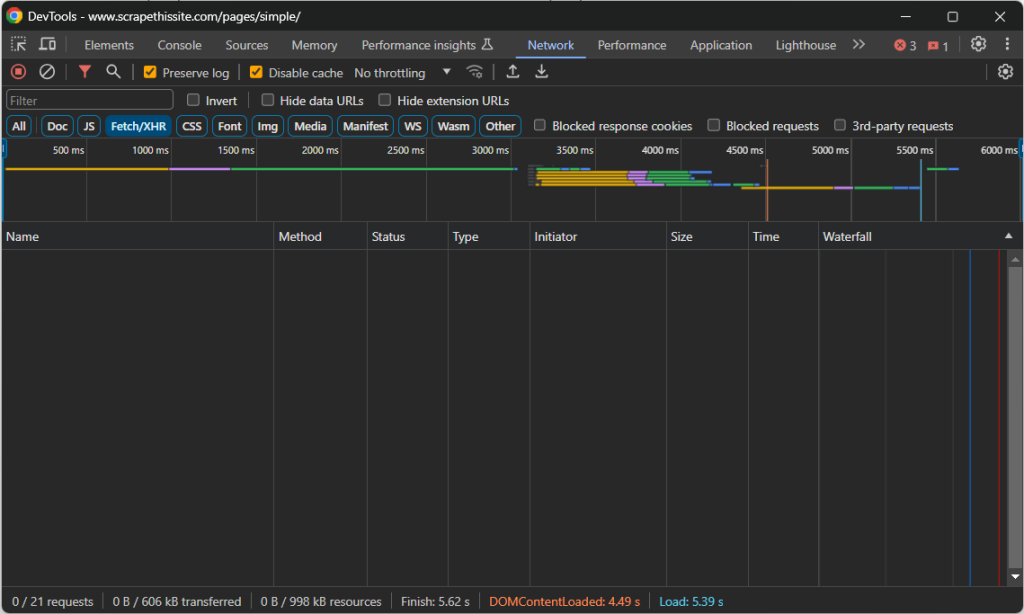1024x614 pixels.
Task: Uncheck Preserve log checkbox
Action: pos(150,73)
